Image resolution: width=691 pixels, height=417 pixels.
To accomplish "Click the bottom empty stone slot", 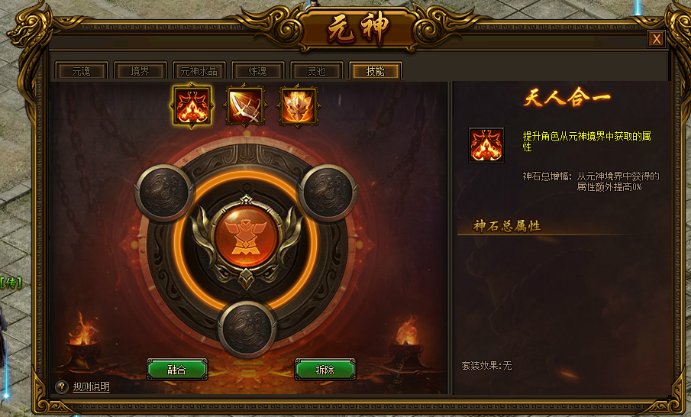I will [x=247, y=329].
